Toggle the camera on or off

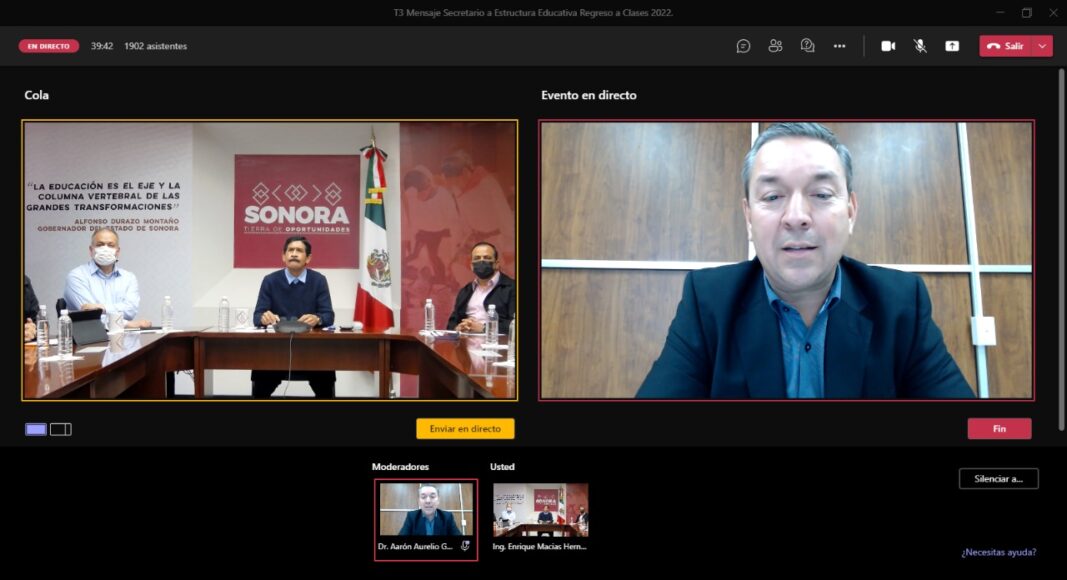pyautogui.click(x=888, y=46)
